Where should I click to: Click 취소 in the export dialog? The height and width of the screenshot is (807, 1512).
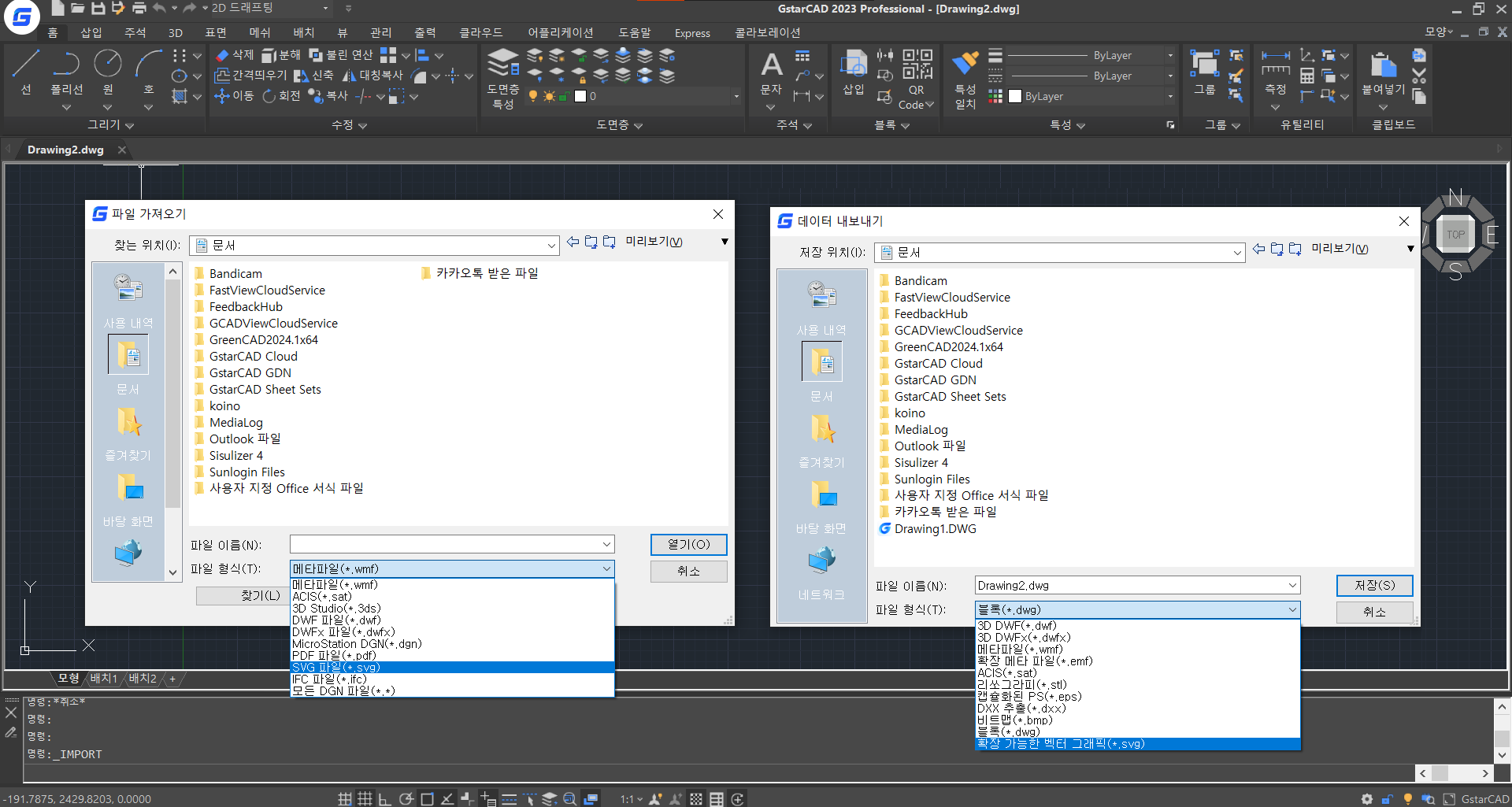(1374, 612)
